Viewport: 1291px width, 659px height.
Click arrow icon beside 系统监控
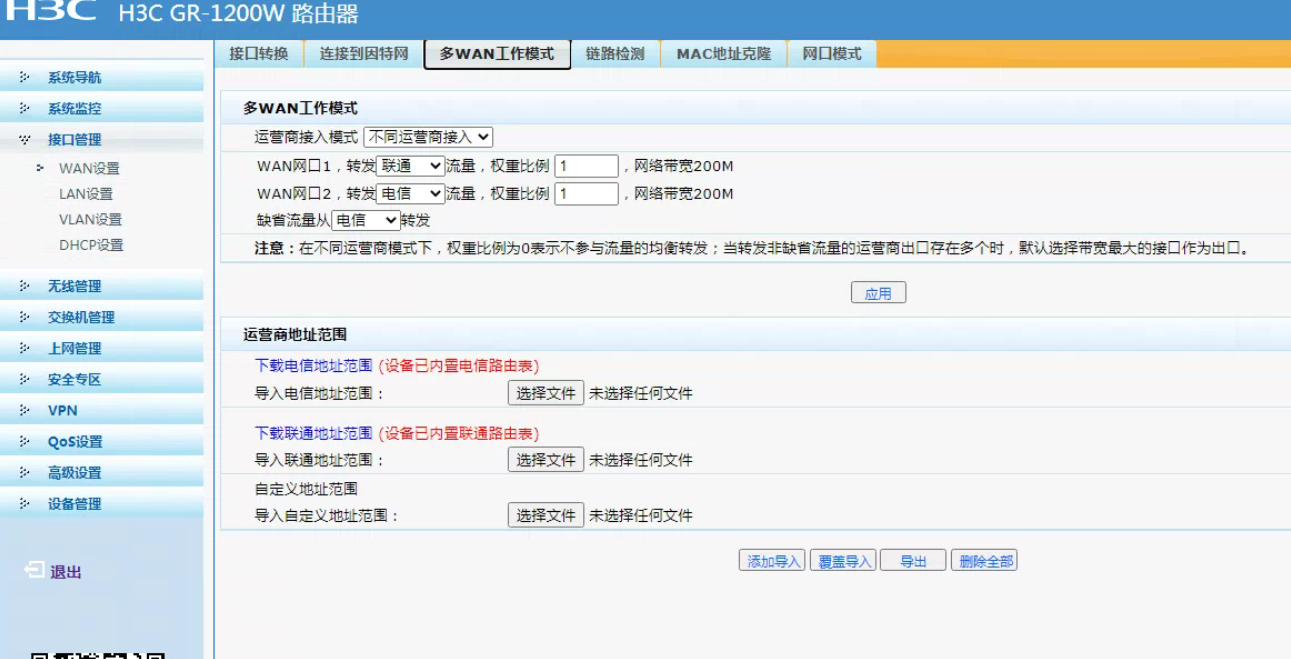[24, 108]
